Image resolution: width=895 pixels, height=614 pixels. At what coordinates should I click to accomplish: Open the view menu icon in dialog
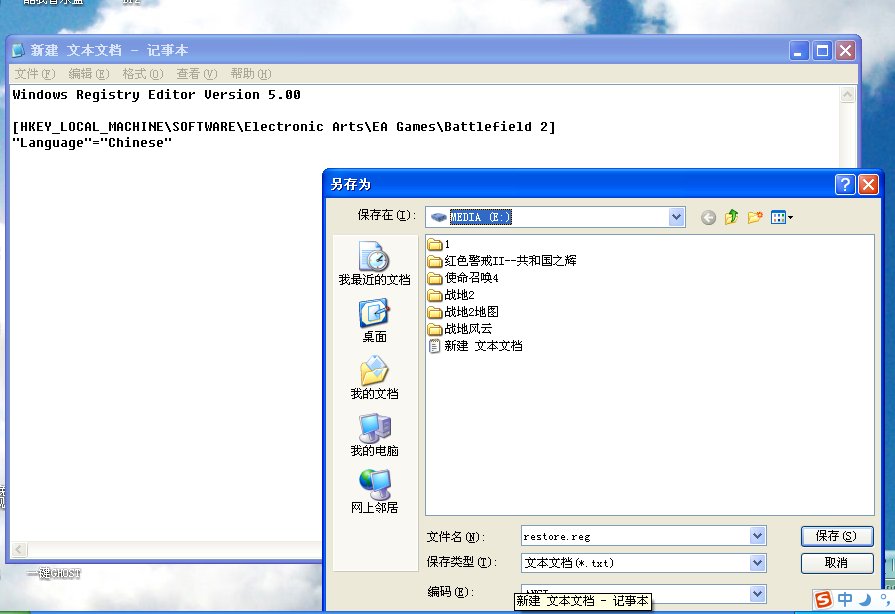coord(781,217)
